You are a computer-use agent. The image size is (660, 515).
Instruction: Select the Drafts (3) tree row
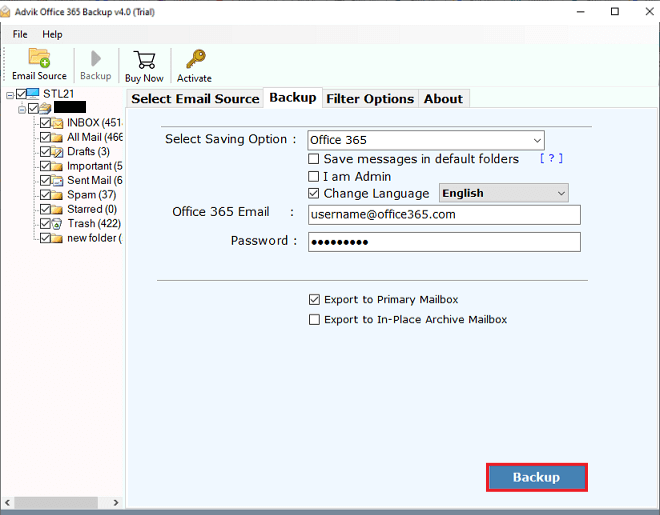[x=88, y=151]
